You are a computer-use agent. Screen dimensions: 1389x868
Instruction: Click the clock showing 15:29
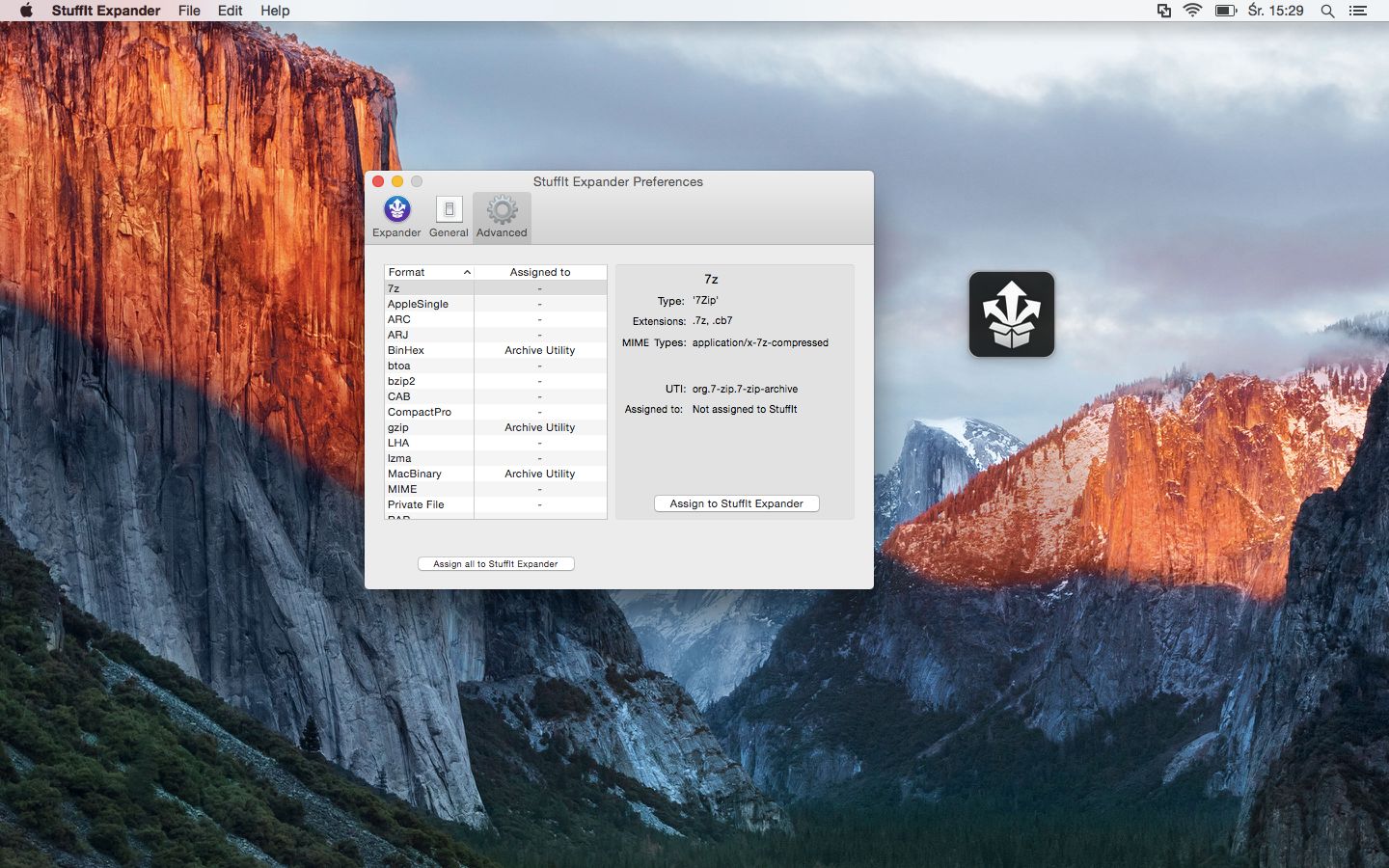[1275, 11]
